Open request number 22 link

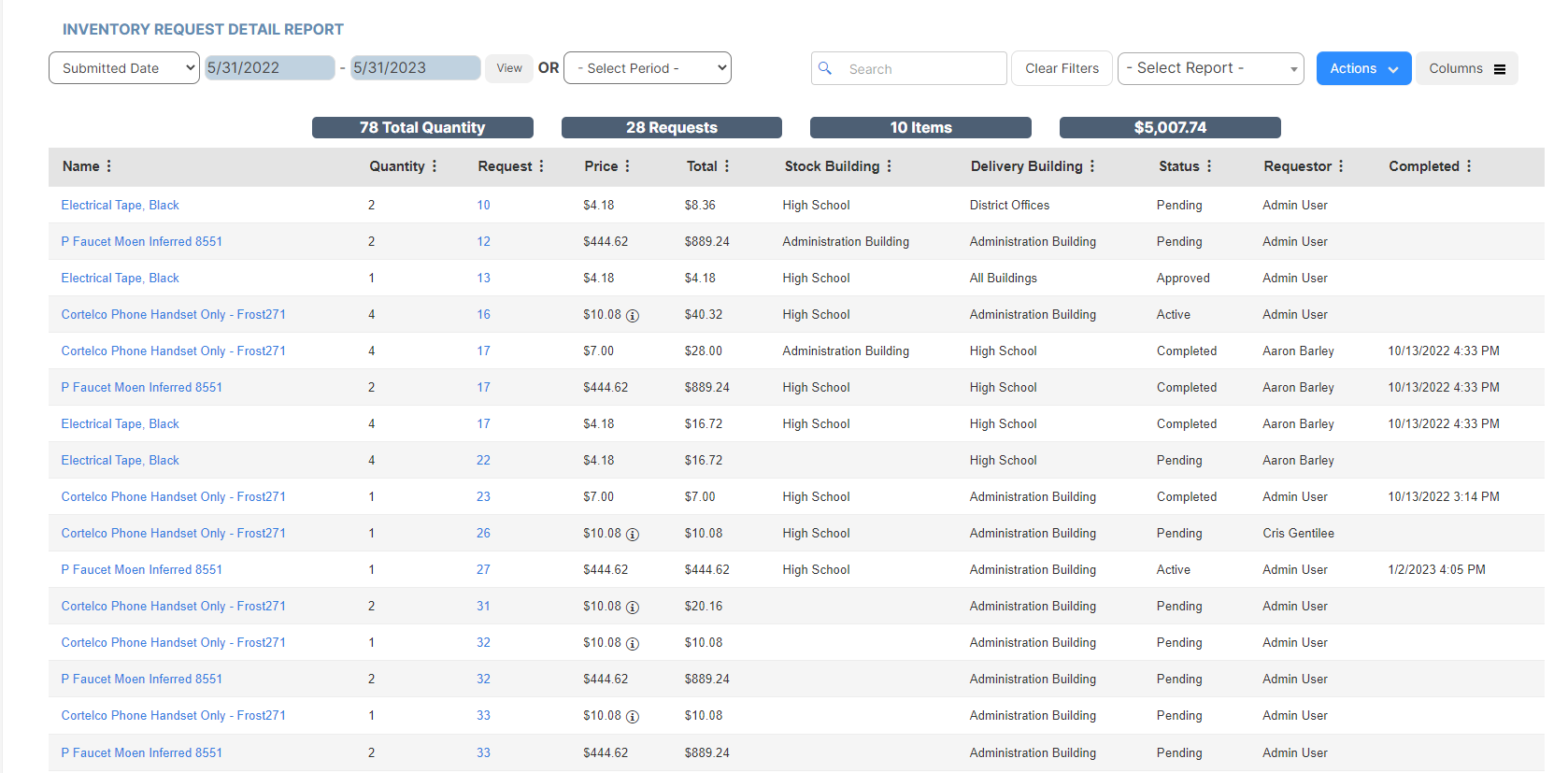pyautogui.click(x=483, y=460)
